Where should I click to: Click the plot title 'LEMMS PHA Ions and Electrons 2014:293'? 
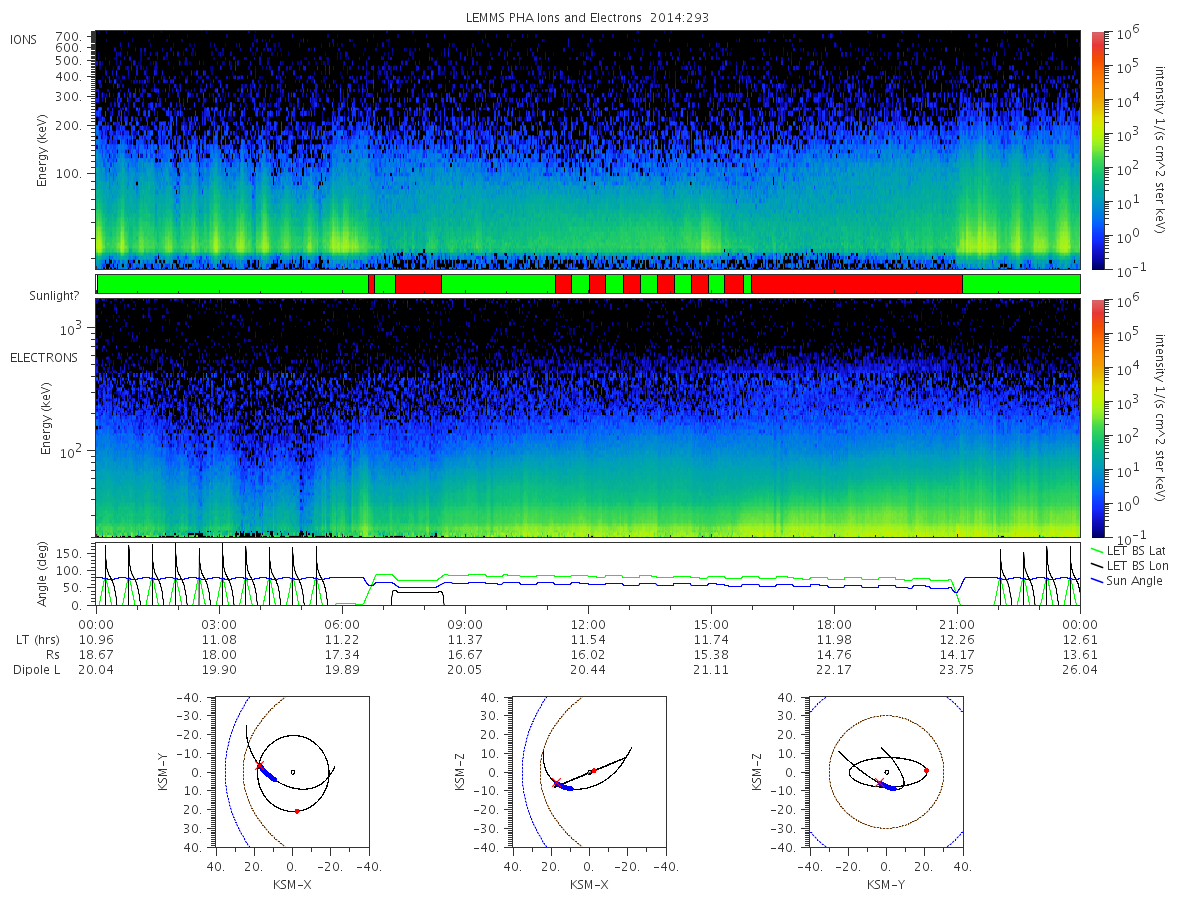(587, 17)
